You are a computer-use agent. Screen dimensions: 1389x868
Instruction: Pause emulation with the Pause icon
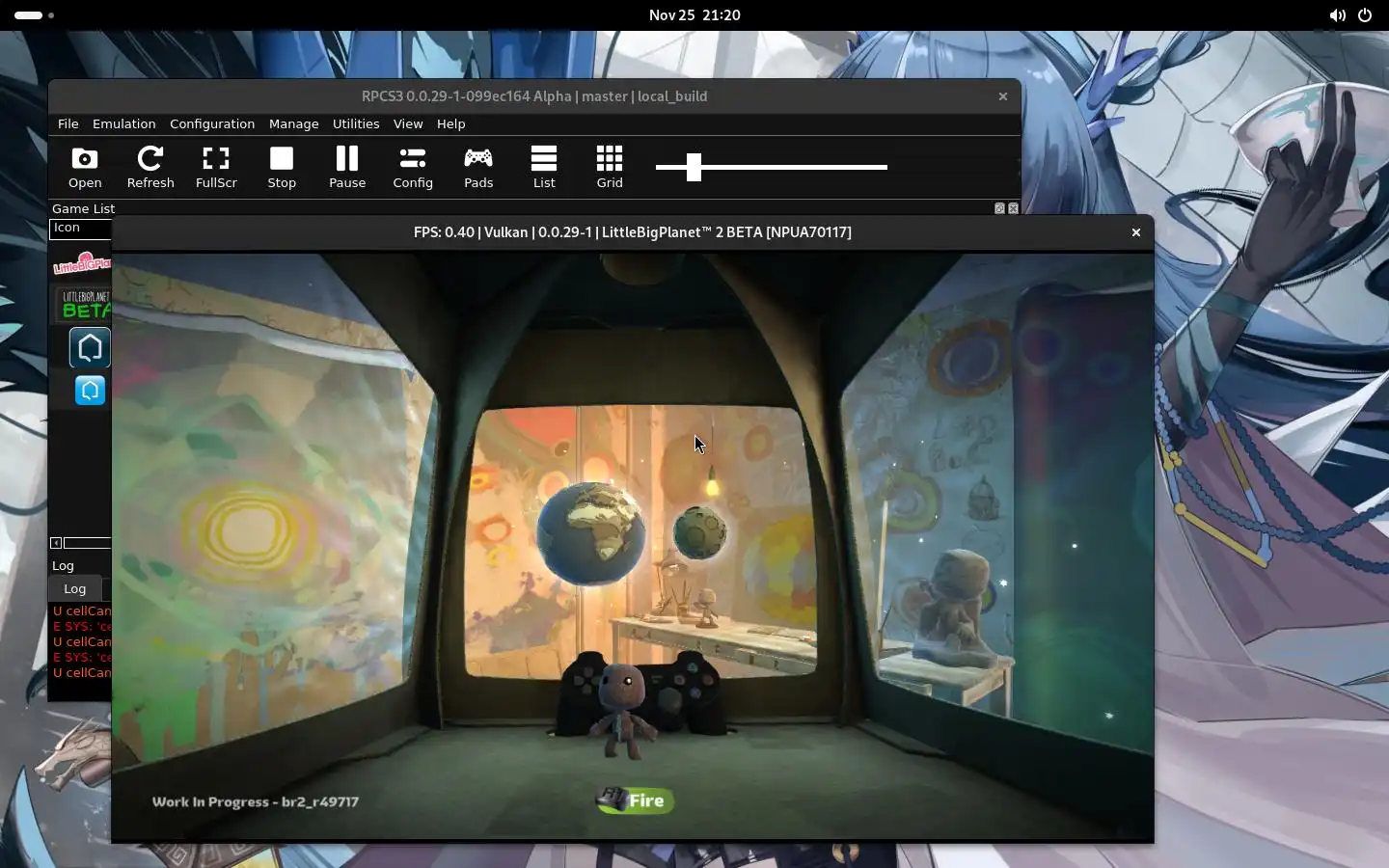point(347,167)
